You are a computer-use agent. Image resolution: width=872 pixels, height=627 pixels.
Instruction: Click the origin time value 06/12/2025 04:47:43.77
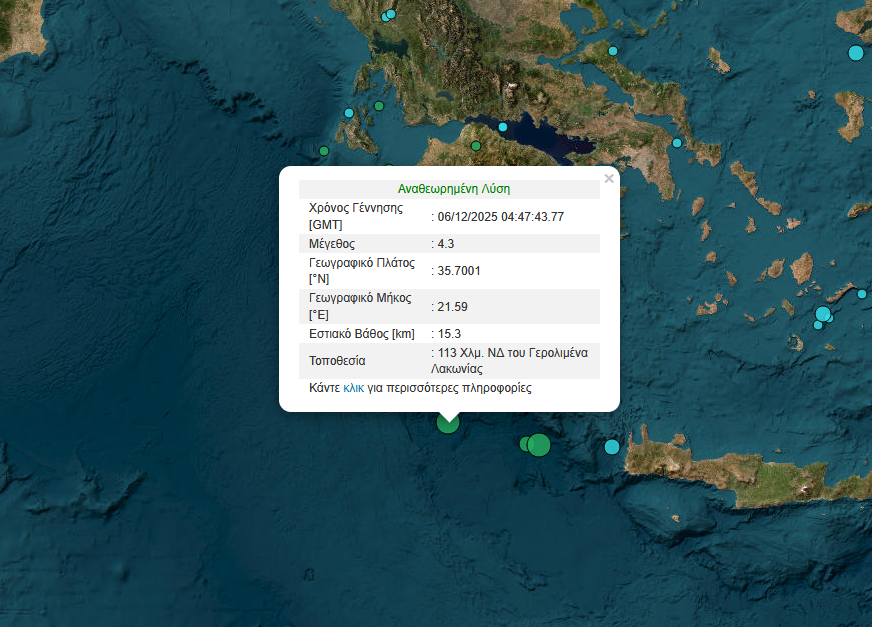(x=500, y=216)
